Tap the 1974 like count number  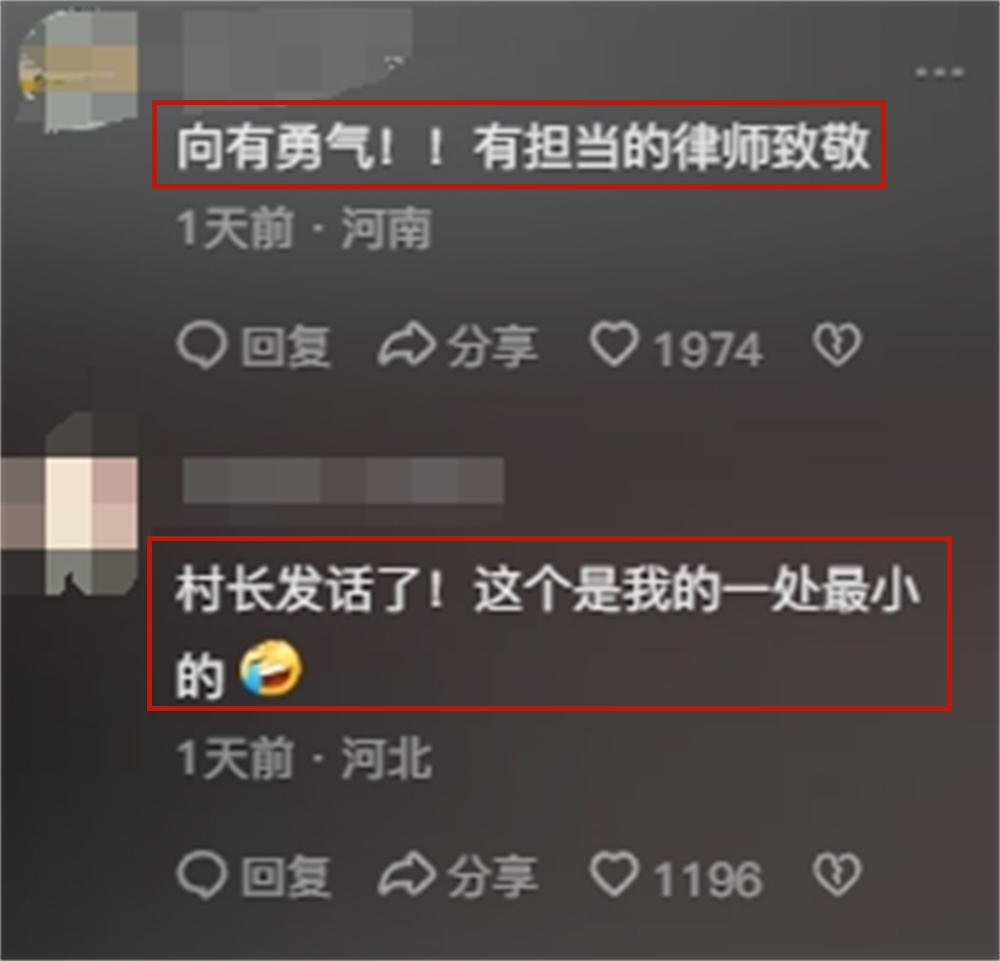[x=709, y=349]
